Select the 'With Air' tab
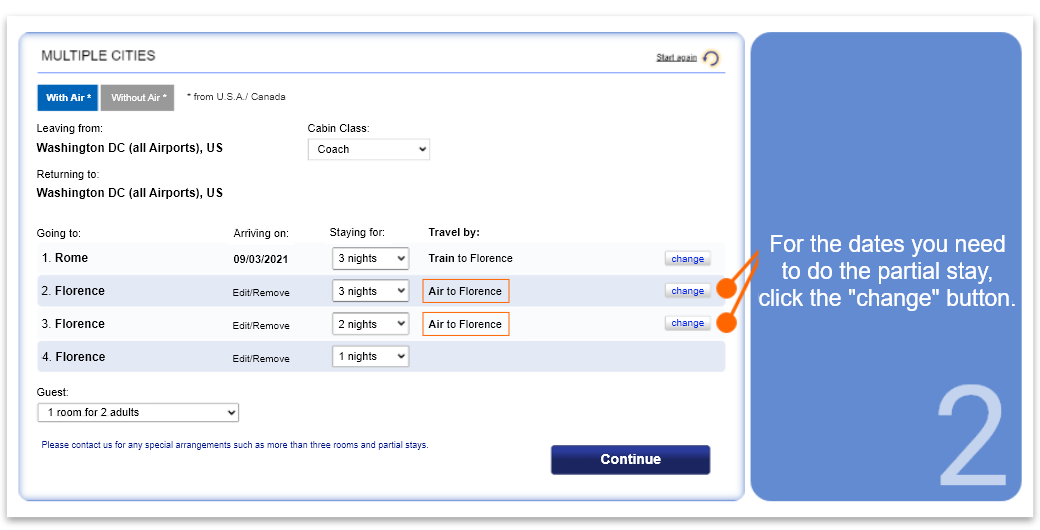The image size is (1040, 530). point(68,97)
